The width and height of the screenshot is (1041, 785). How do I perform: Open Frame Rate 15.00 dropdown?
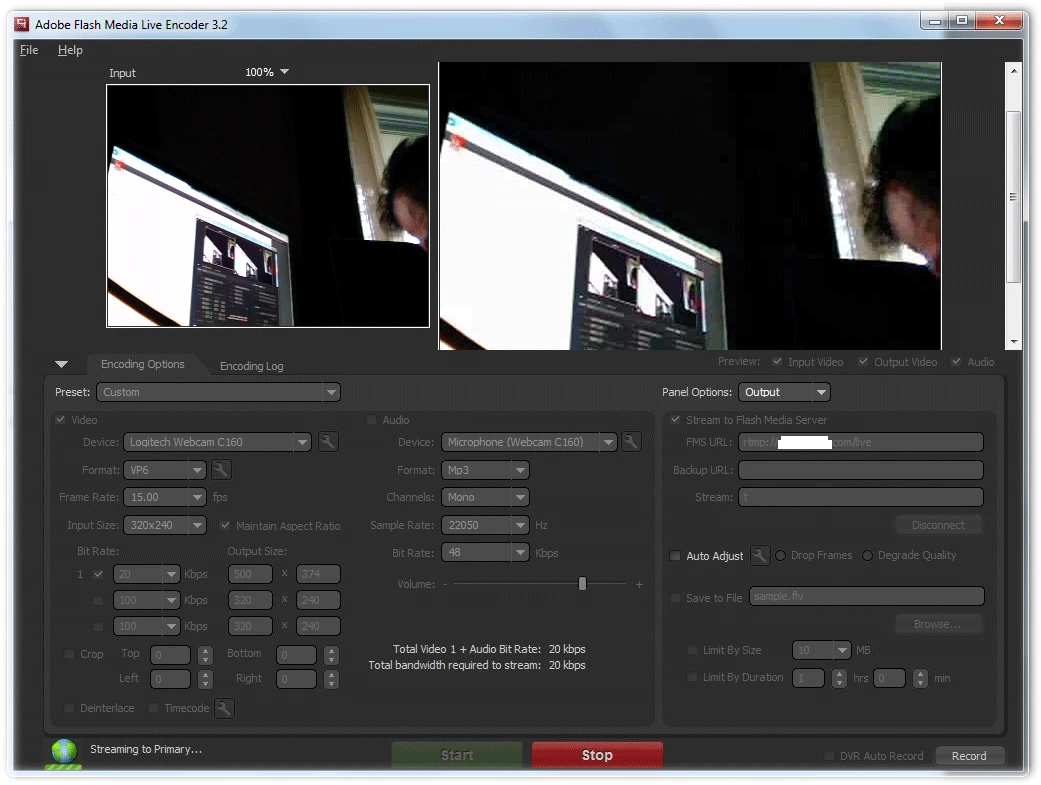[165, 497]
